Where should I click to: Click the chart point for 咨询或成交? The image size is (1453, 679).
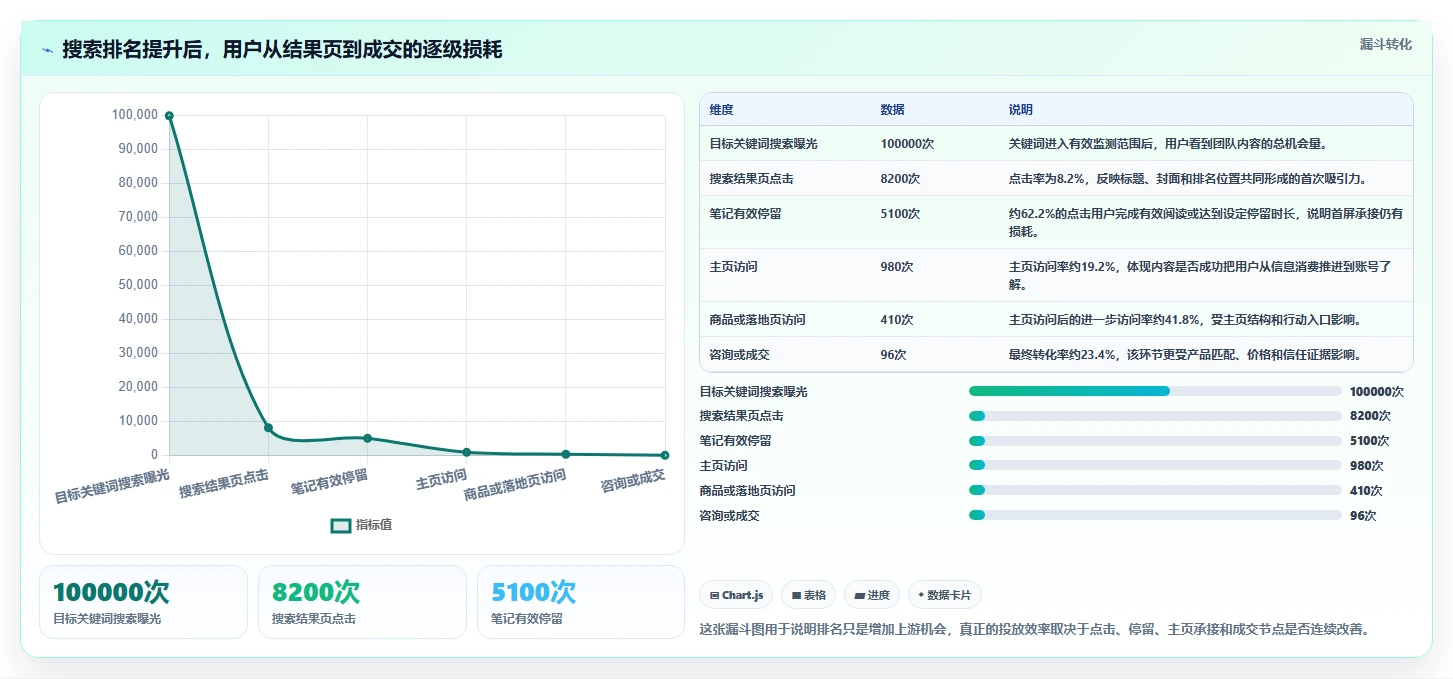[665, 455]
